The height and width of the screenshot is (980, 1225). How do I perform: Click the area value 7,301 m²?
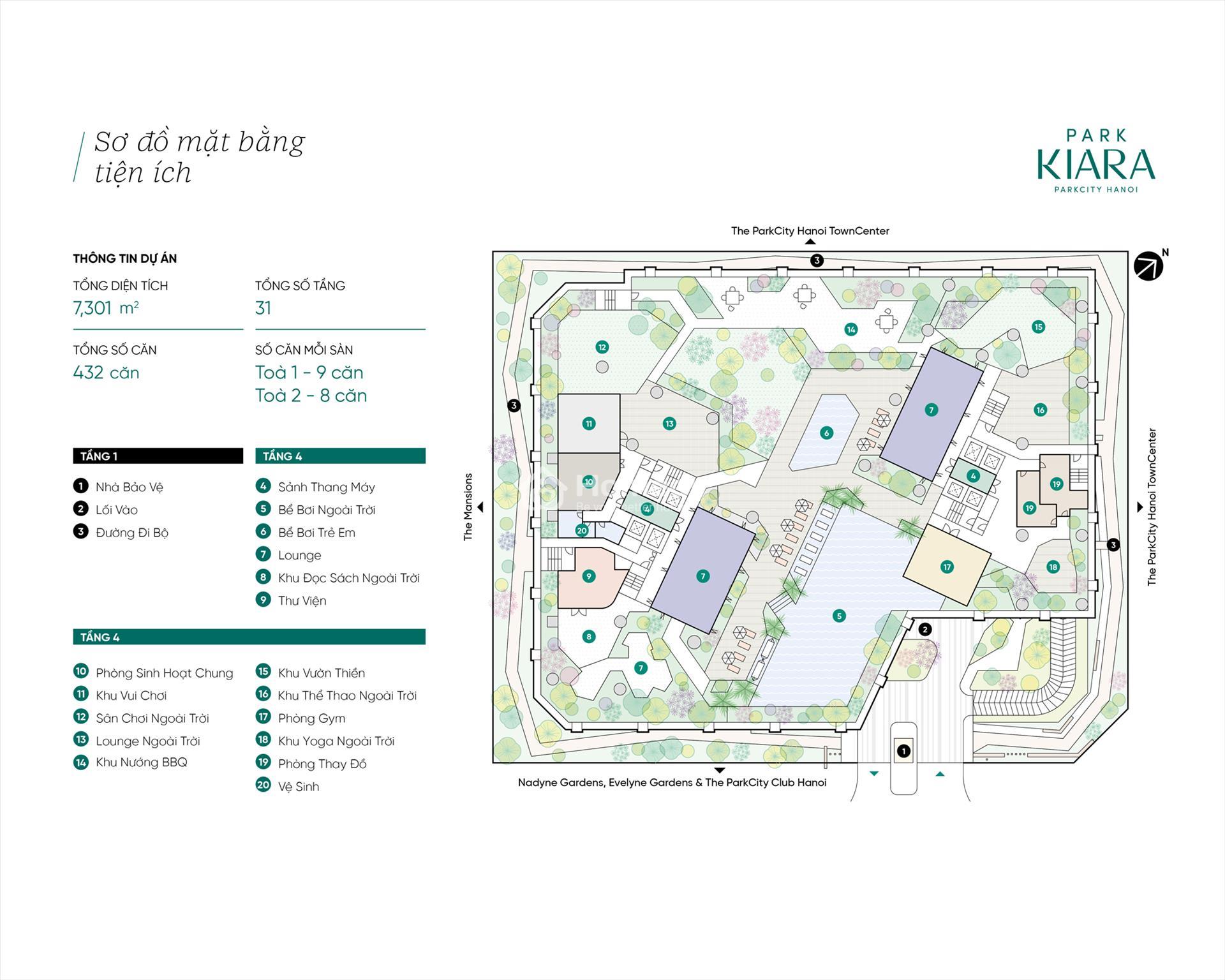tap(106, 308)
